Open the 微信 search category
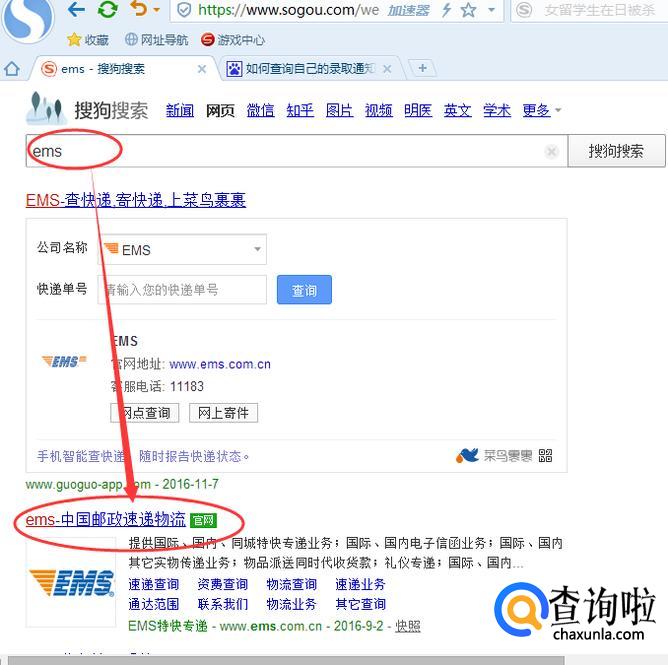668x665 pixels. 260,110
